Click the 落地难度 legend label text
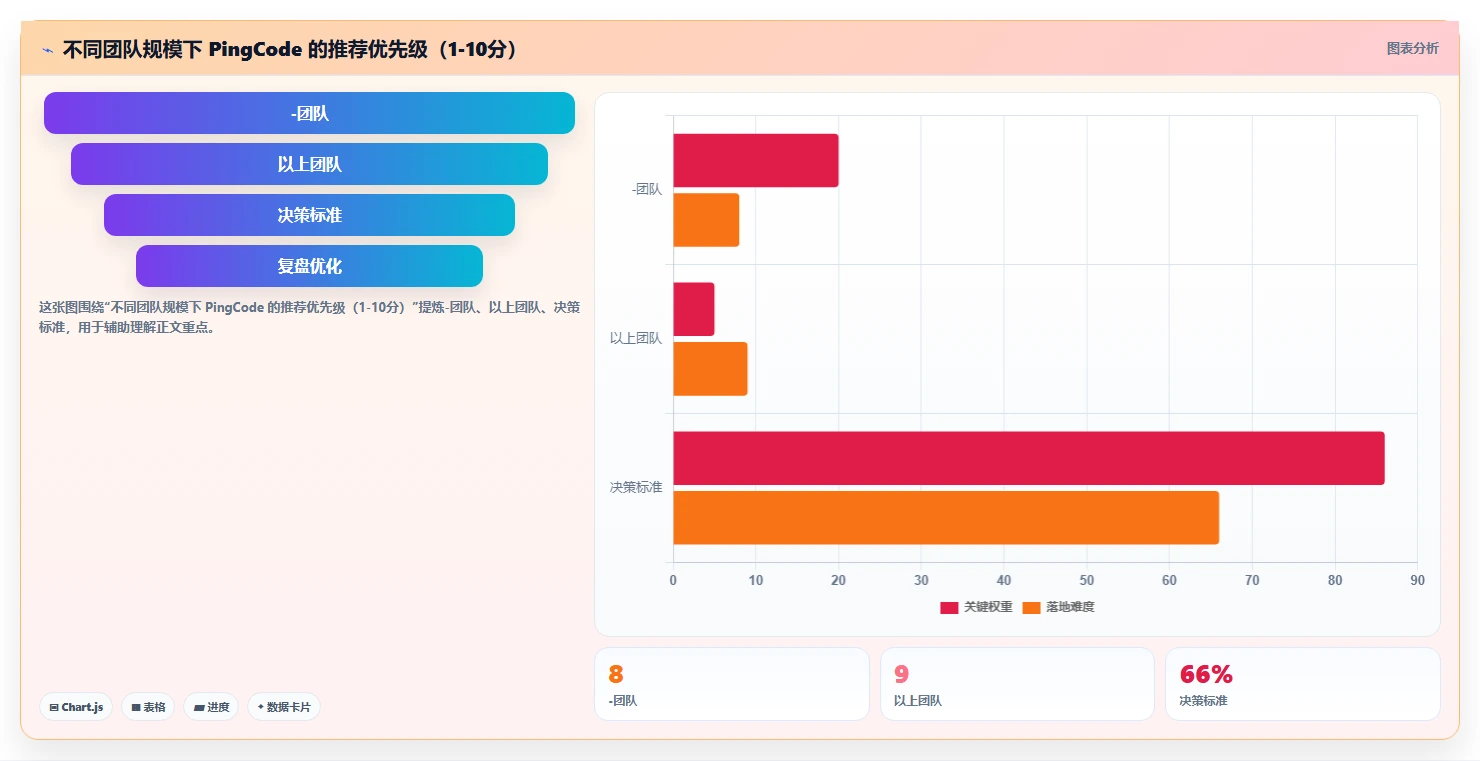 tap(1070, 607)
